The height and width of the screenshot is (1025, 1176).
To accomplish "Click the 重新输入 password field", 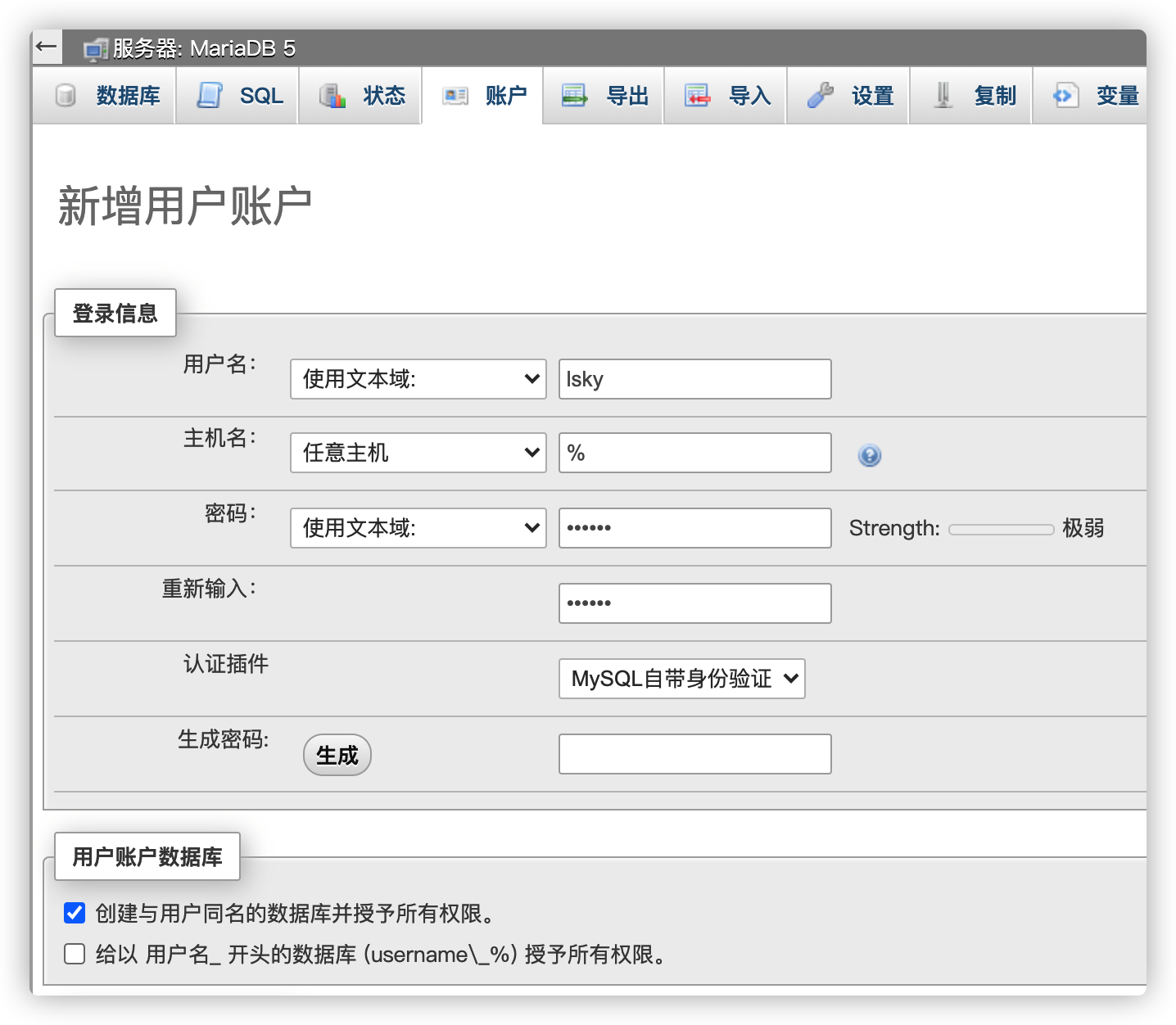I will tap(695, 603).
